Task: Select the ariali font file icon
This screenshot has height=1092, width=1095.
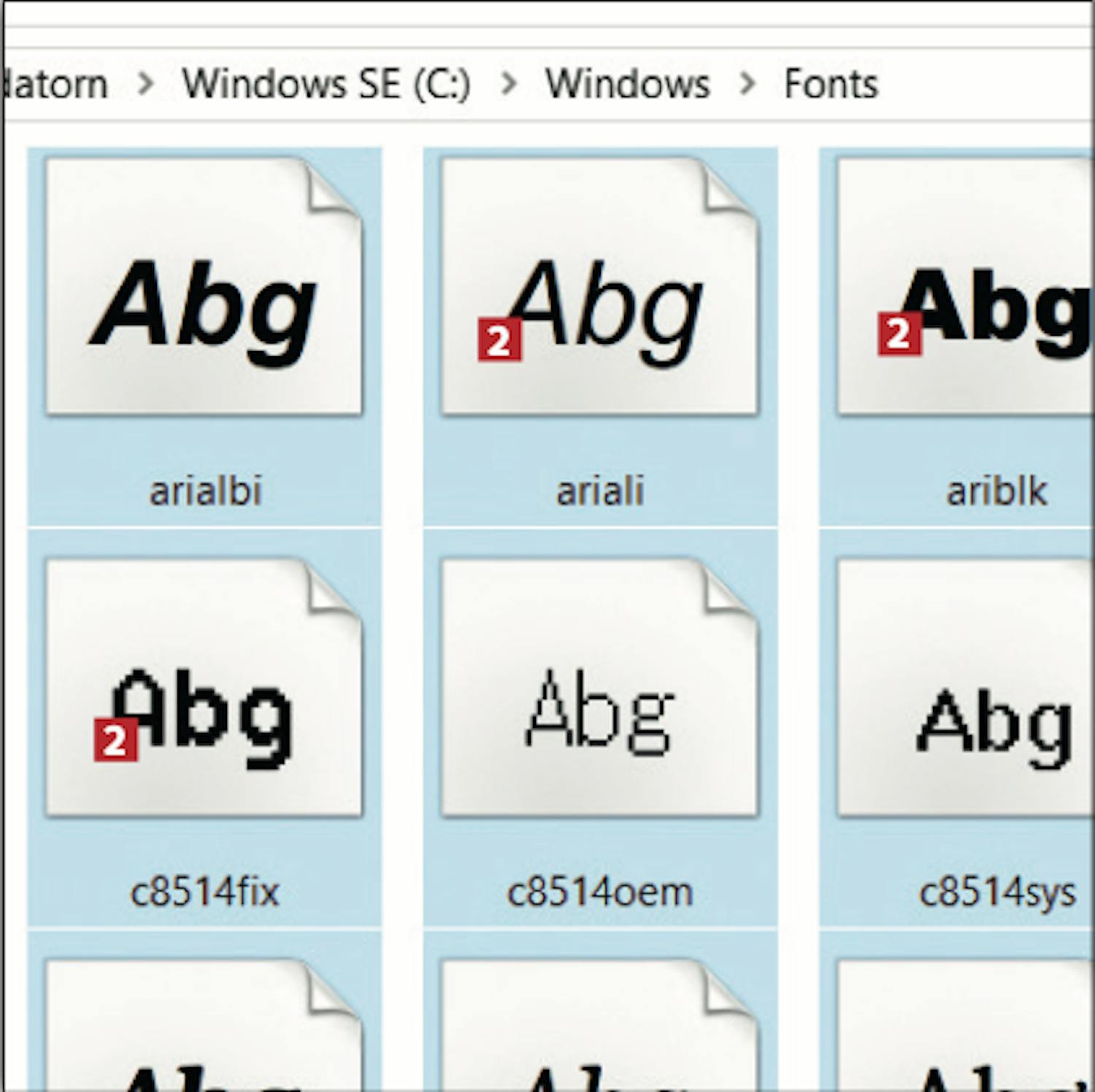Action: (600, 287)
